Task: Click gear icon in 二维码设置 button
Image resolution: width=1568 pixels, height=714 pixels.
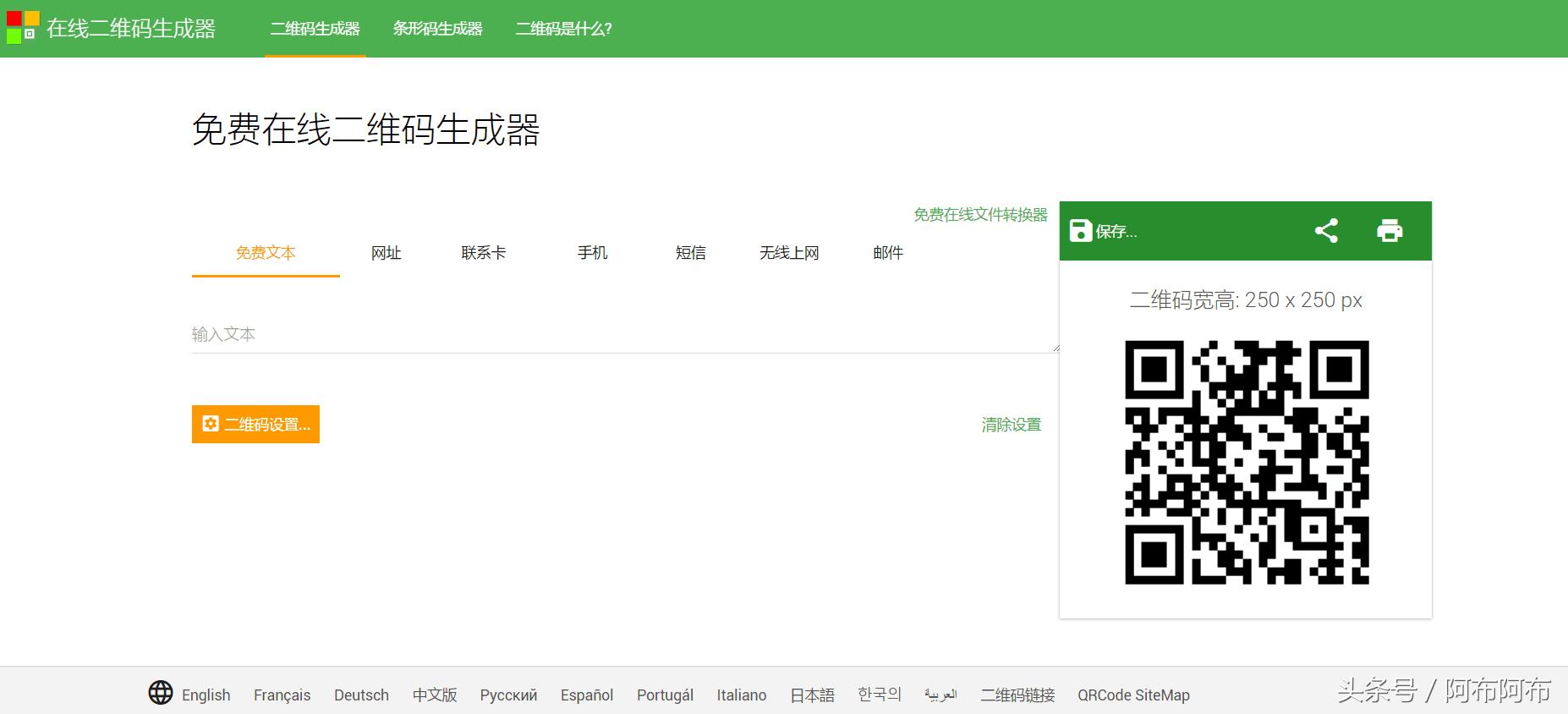Action: tap(211, 424)
